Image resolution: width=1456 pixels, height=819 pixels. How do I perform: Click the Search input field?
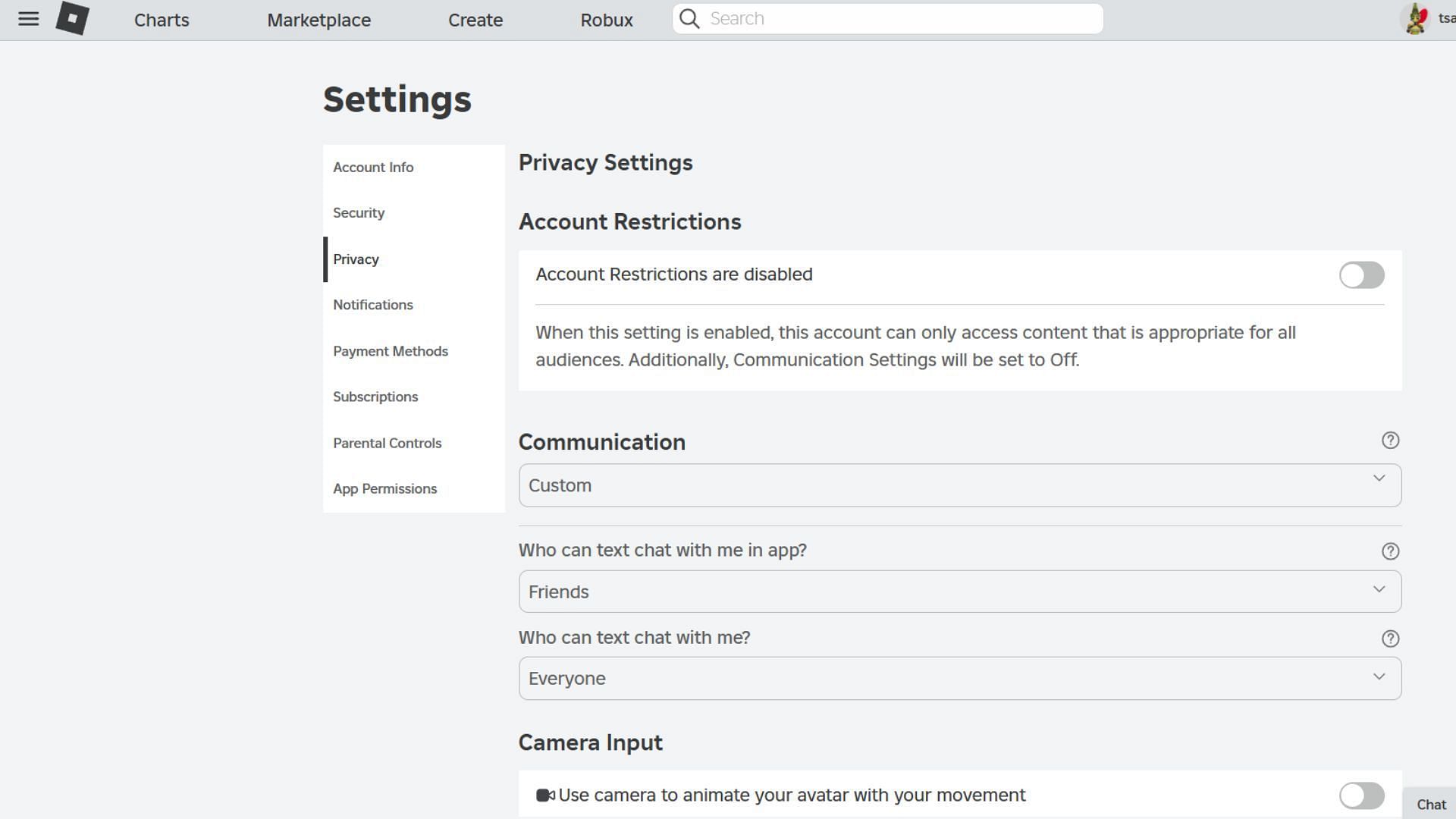point(888,18)
